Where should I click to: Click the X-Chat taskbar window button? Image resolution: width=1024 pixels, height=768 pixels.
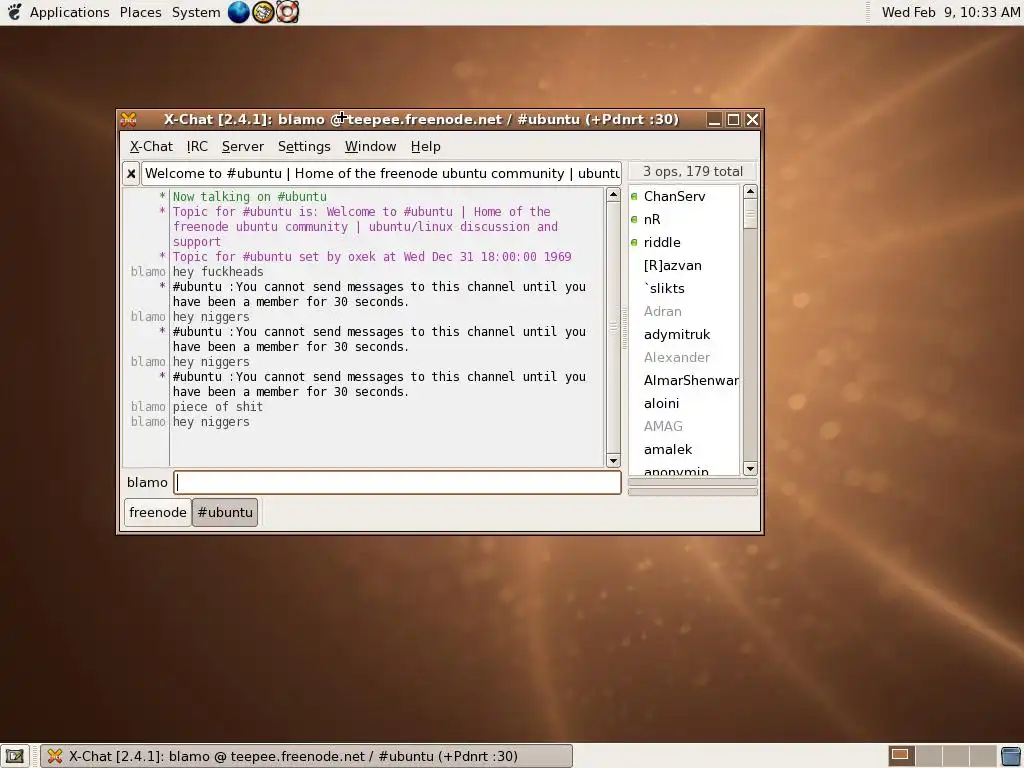tap(307, 756)
